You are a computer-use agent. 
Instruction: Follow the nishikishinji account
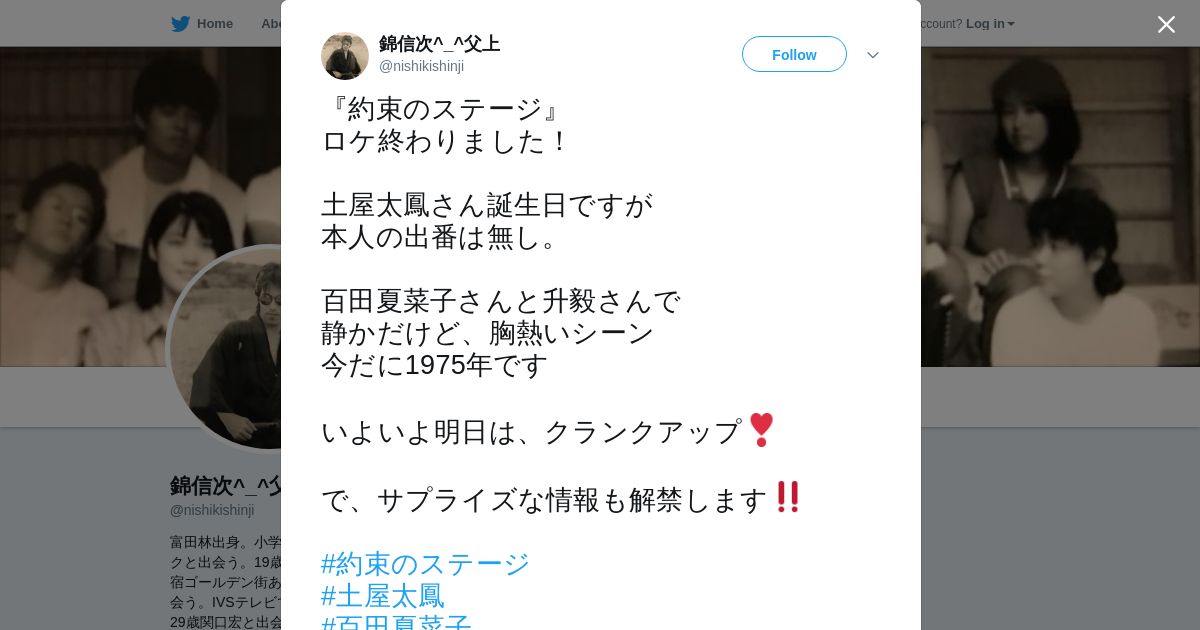[794, 54]
